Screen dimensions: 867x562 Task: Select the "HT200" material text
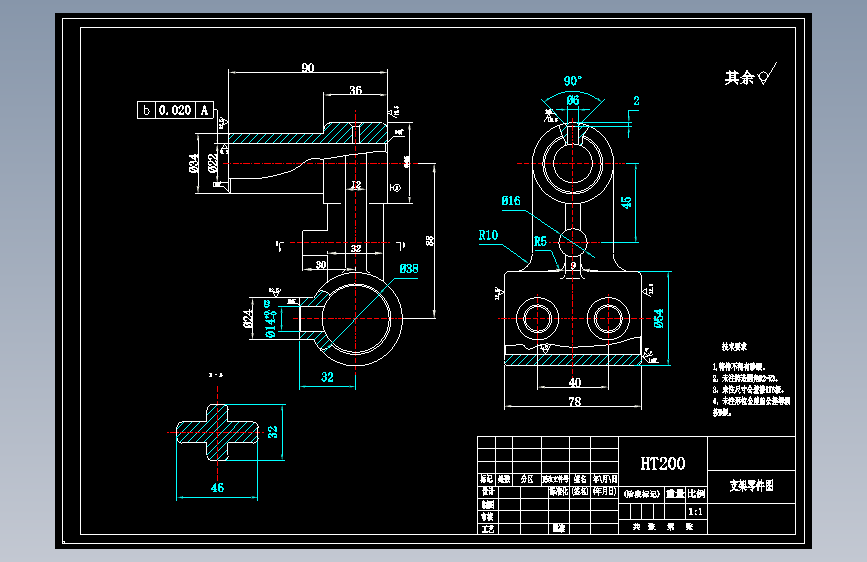(663, 464)
